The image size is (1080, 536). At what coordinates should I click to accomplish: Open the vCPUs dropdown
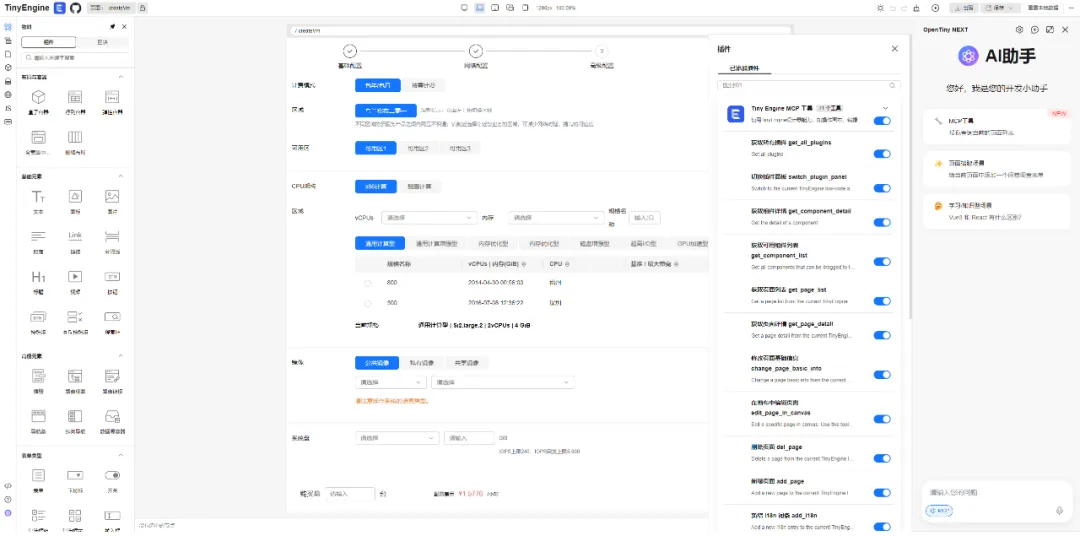(429, 218)
